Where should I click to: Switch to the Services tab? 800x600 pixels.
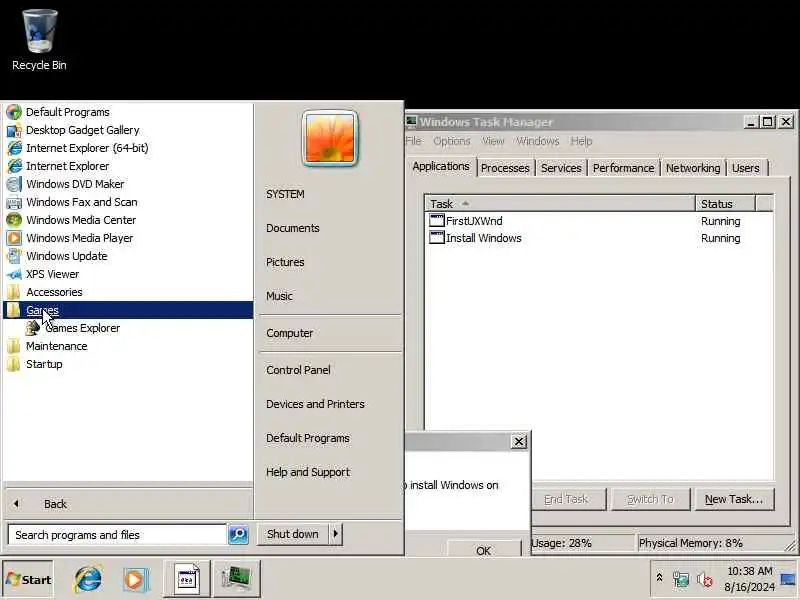click(x=561, y=168)
